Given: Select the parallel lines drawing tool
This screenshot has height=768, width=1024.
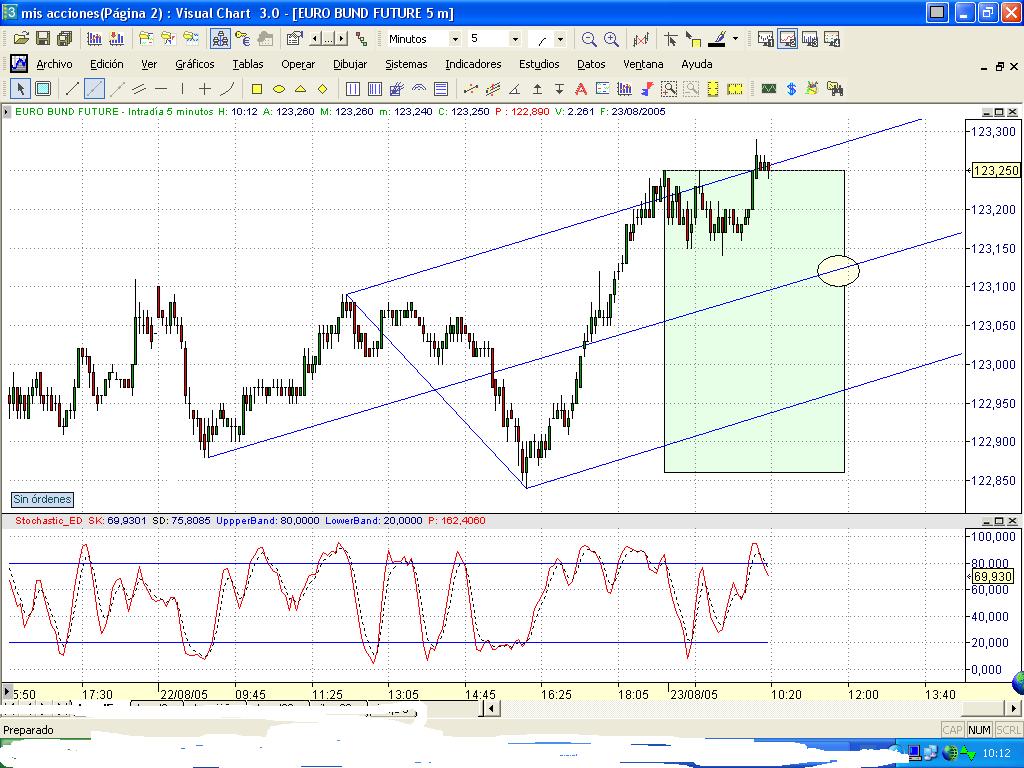Looking at the screenshot, I should (139, 89).
